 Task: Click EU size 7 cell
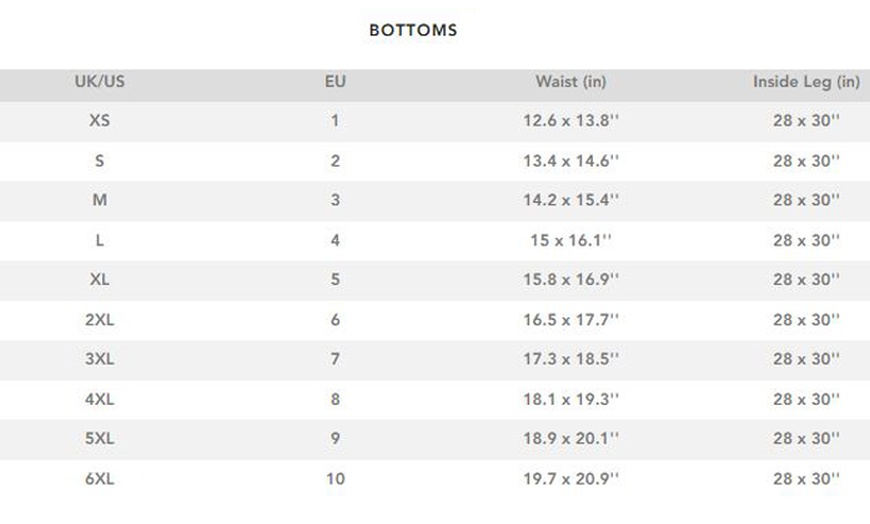[x=335, y=359]
